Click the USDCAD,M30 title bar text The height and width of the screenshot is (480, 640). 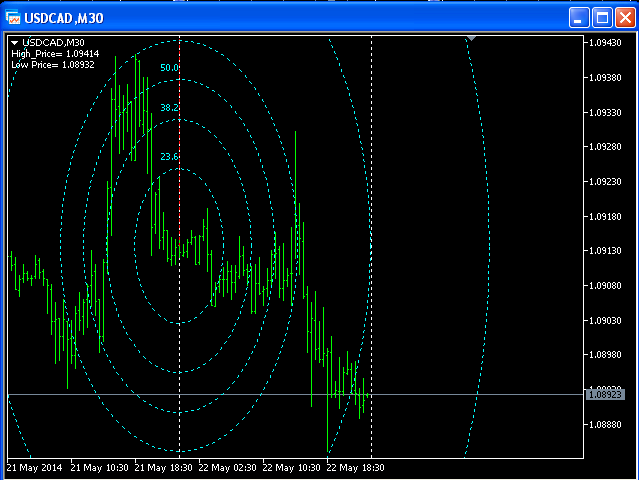(64, 18)
